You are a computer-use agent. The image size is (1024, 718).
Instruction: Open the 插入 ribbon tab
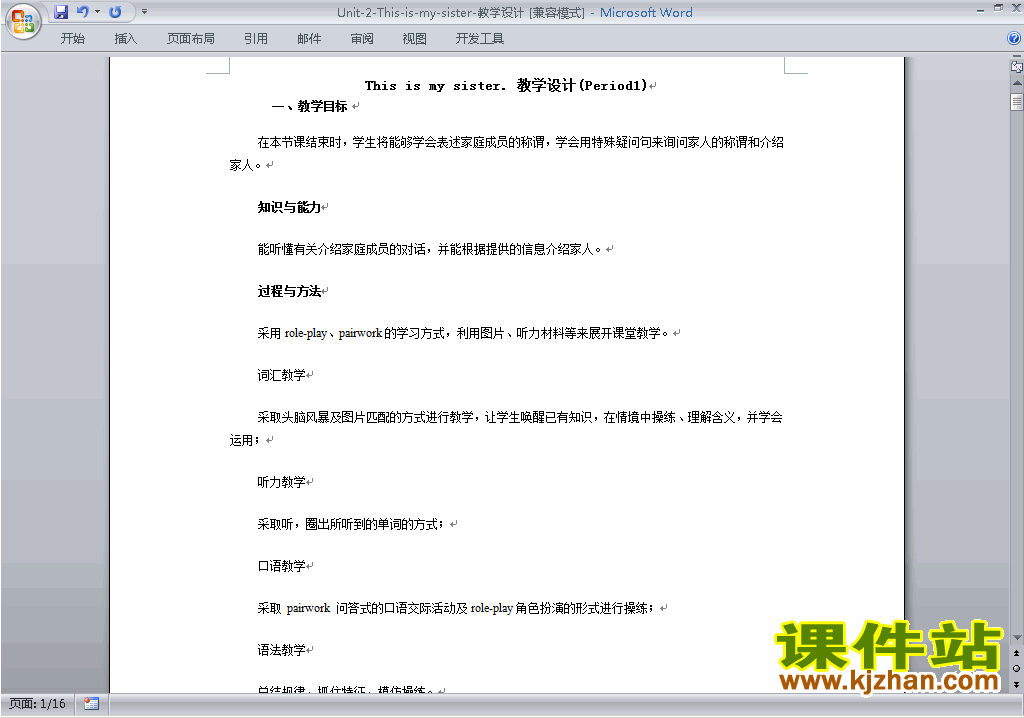click(125, 39)
